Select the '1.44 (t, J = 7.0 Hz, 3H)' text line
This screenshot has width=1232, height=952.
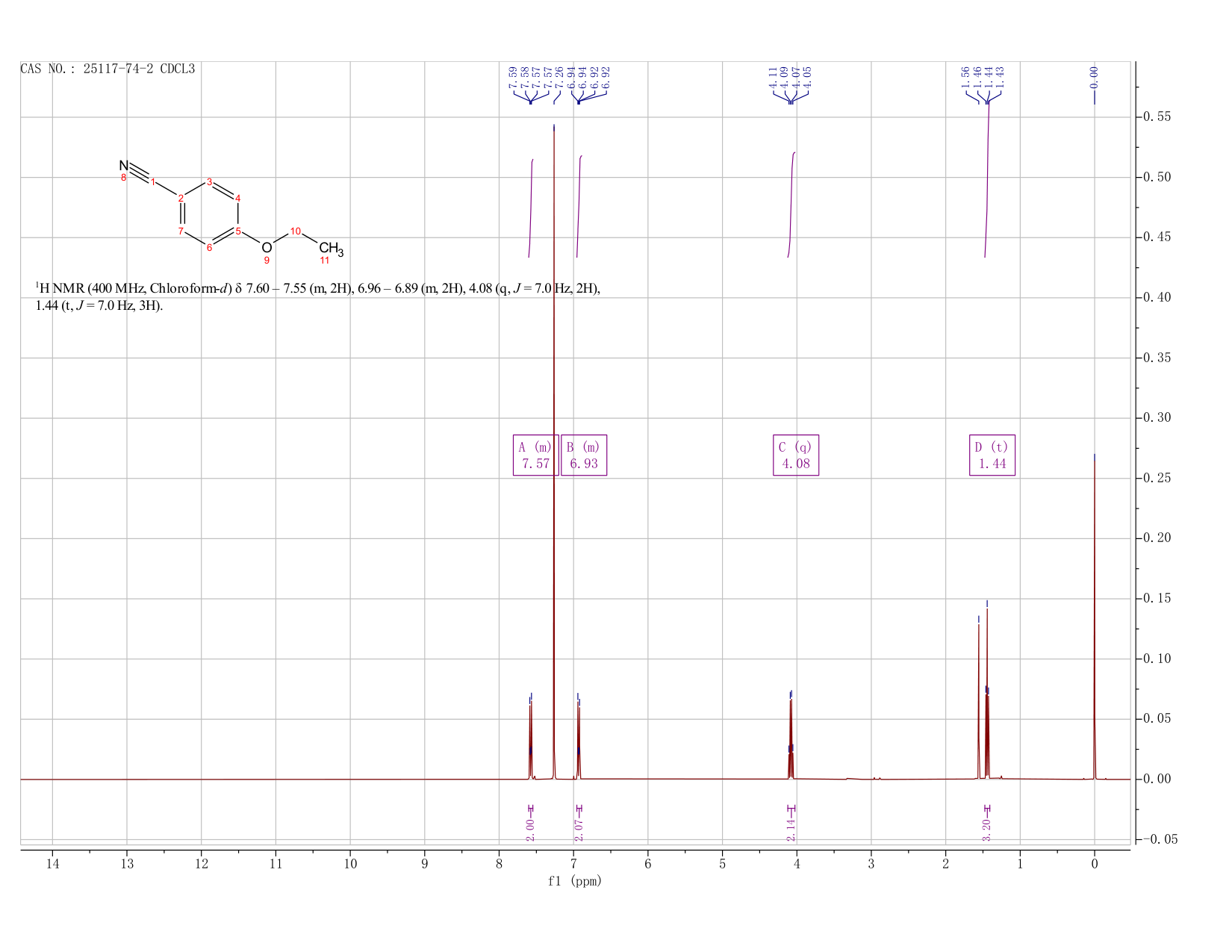click(99, 306)
